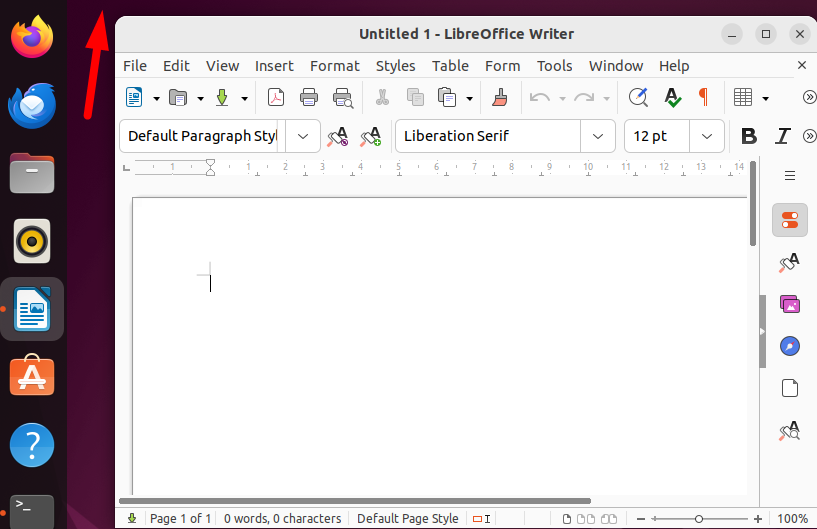Viewport: 817px width, 529px height.
Task: Click the zoom slider in status bar
Action: (699, 519)
